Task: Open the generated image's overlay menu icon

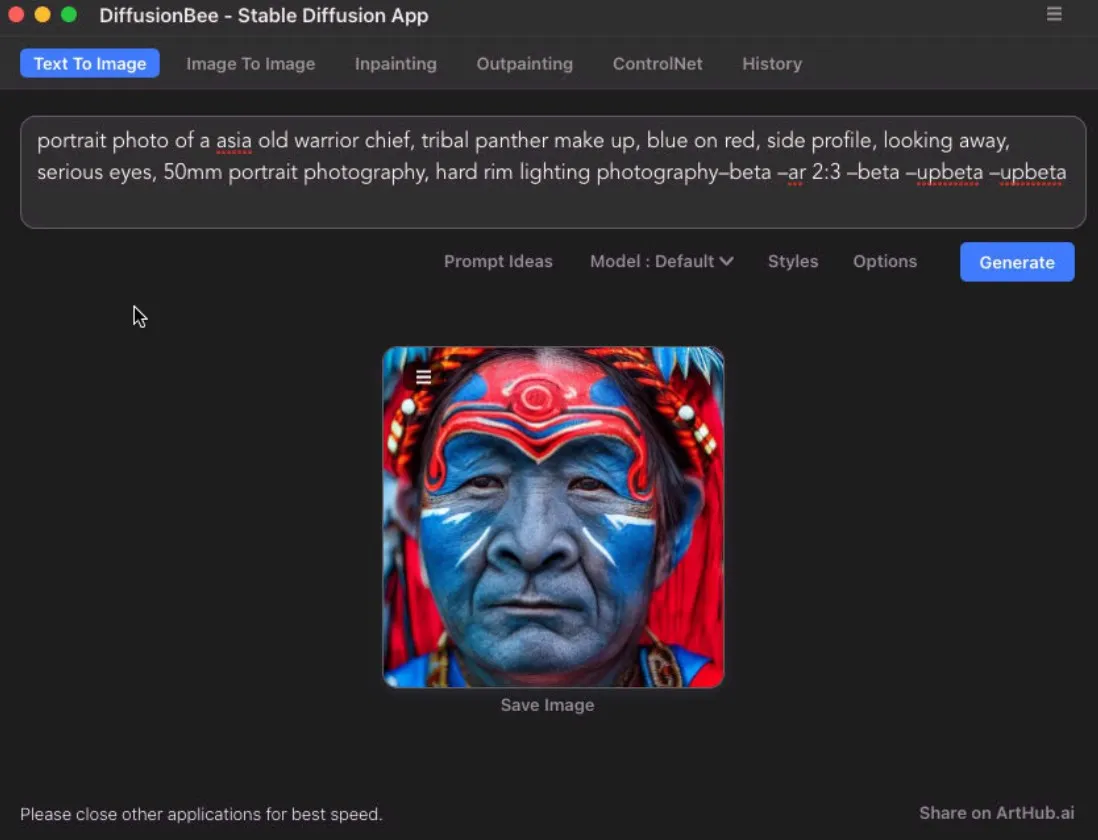Action: 424,377
